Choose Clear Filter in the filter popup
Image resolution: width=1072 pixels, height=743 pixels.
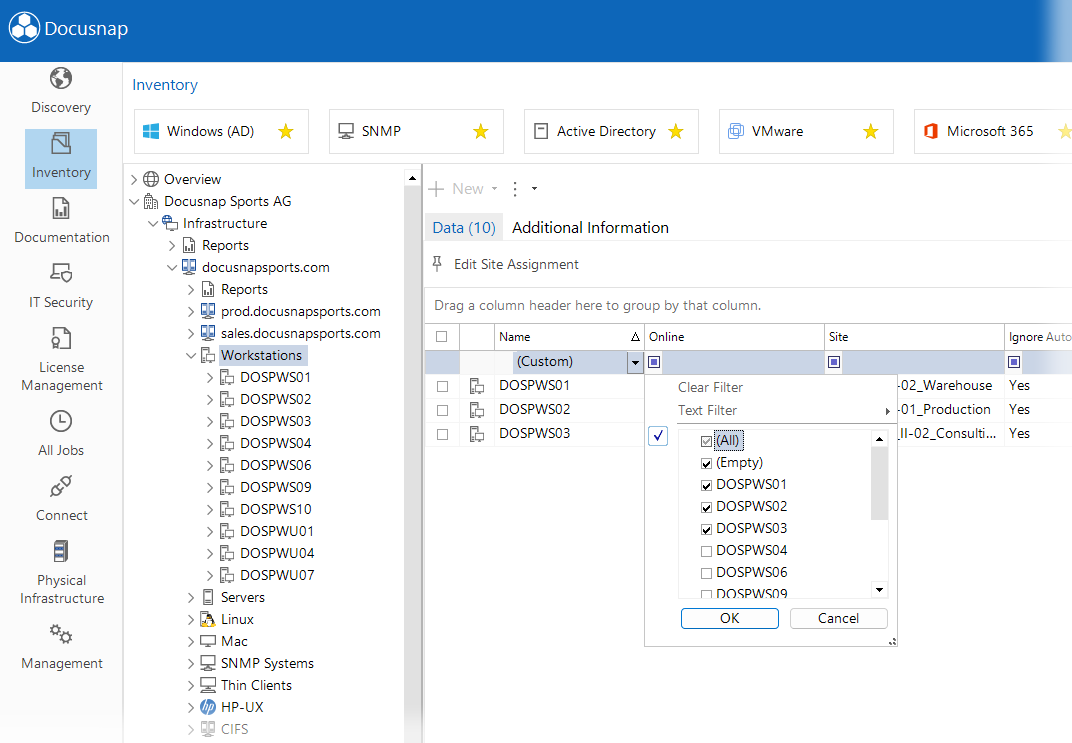coord(710,388)
